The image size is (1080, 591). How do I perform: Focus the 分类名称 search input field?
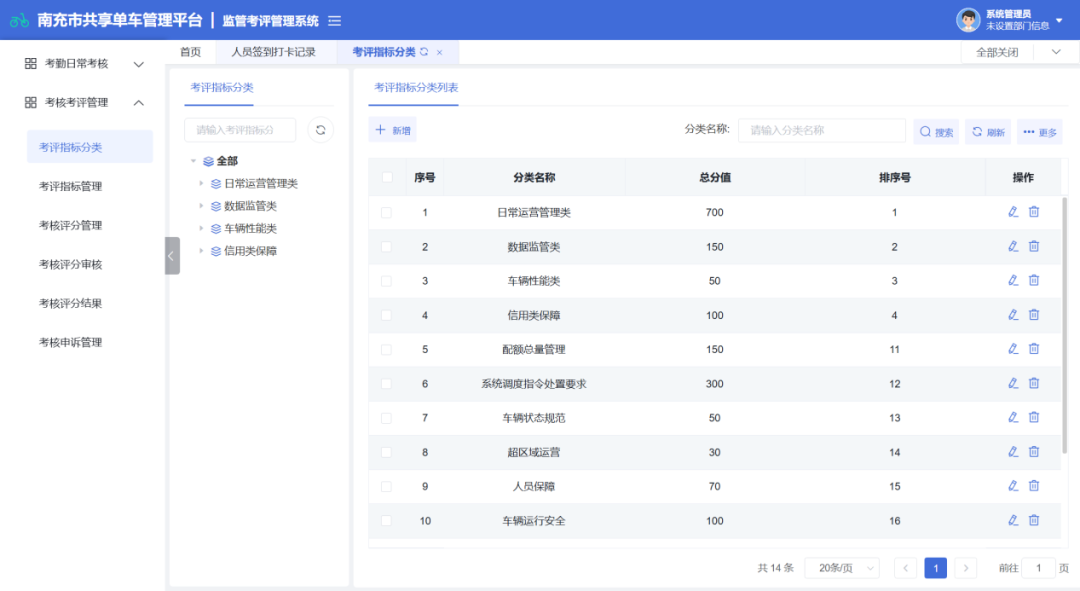pos(822,130)
